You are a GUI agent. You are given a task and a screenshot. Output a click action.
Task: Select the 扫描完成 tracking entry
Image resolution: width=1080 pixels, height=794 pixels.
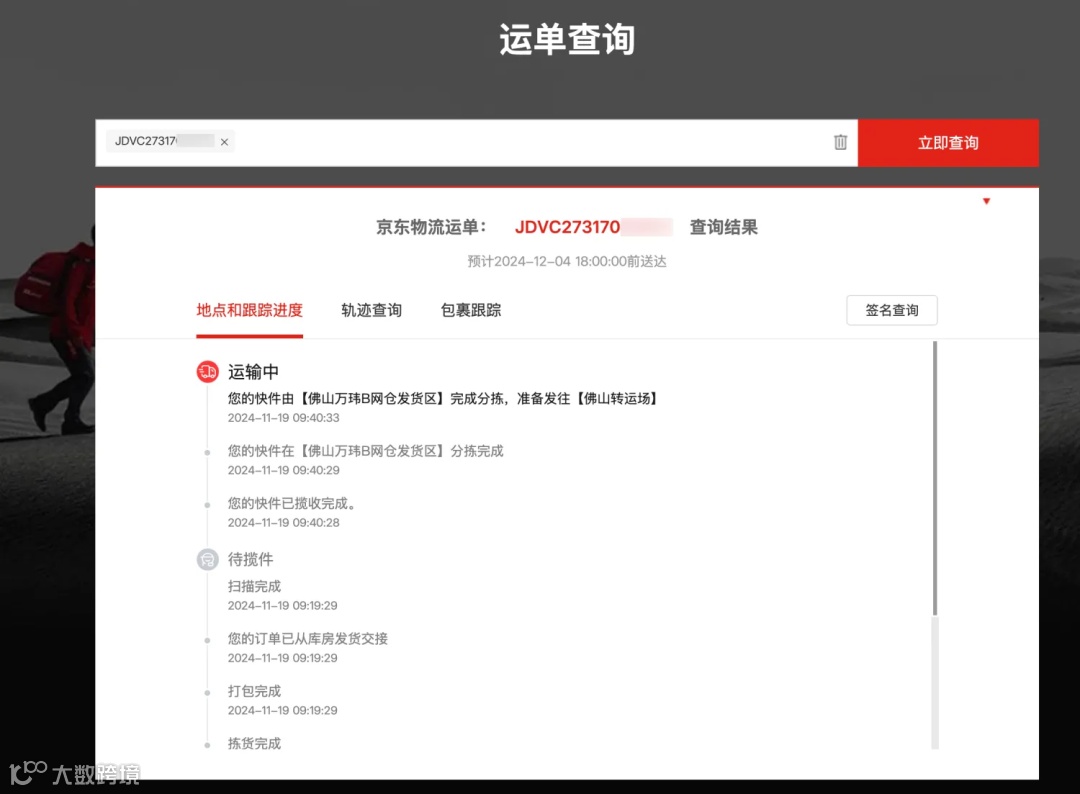(254, 586)
